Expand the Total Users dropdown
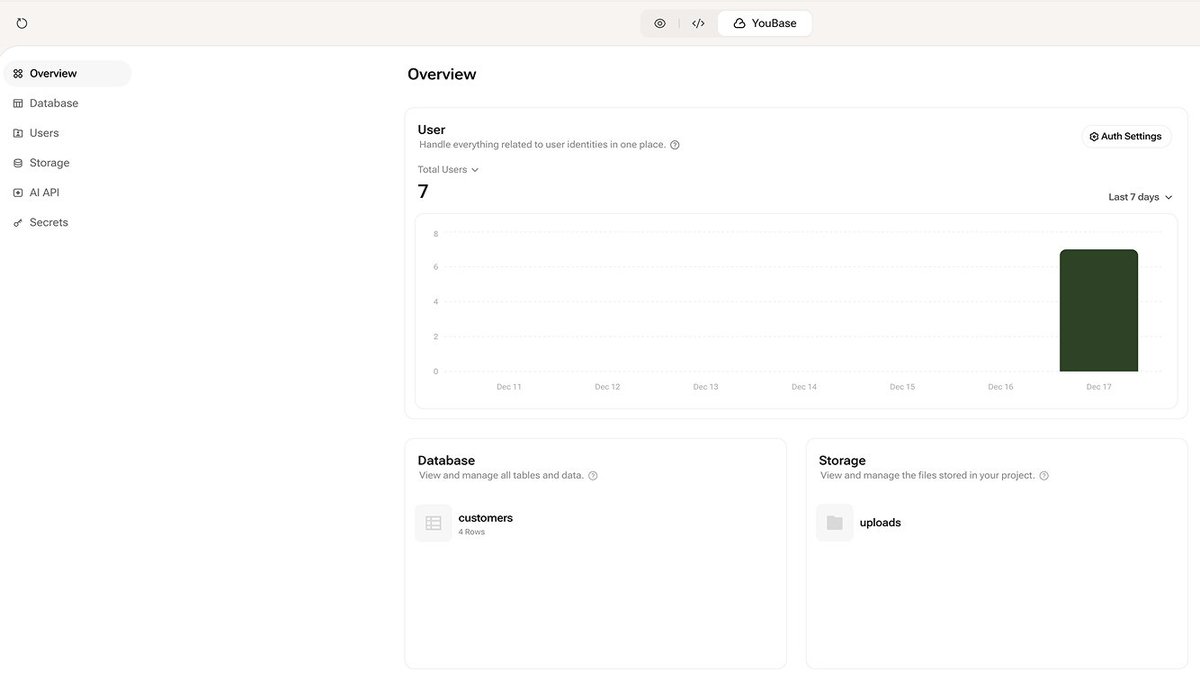This screenshot has height=699, width=1200. click(448, 170)
